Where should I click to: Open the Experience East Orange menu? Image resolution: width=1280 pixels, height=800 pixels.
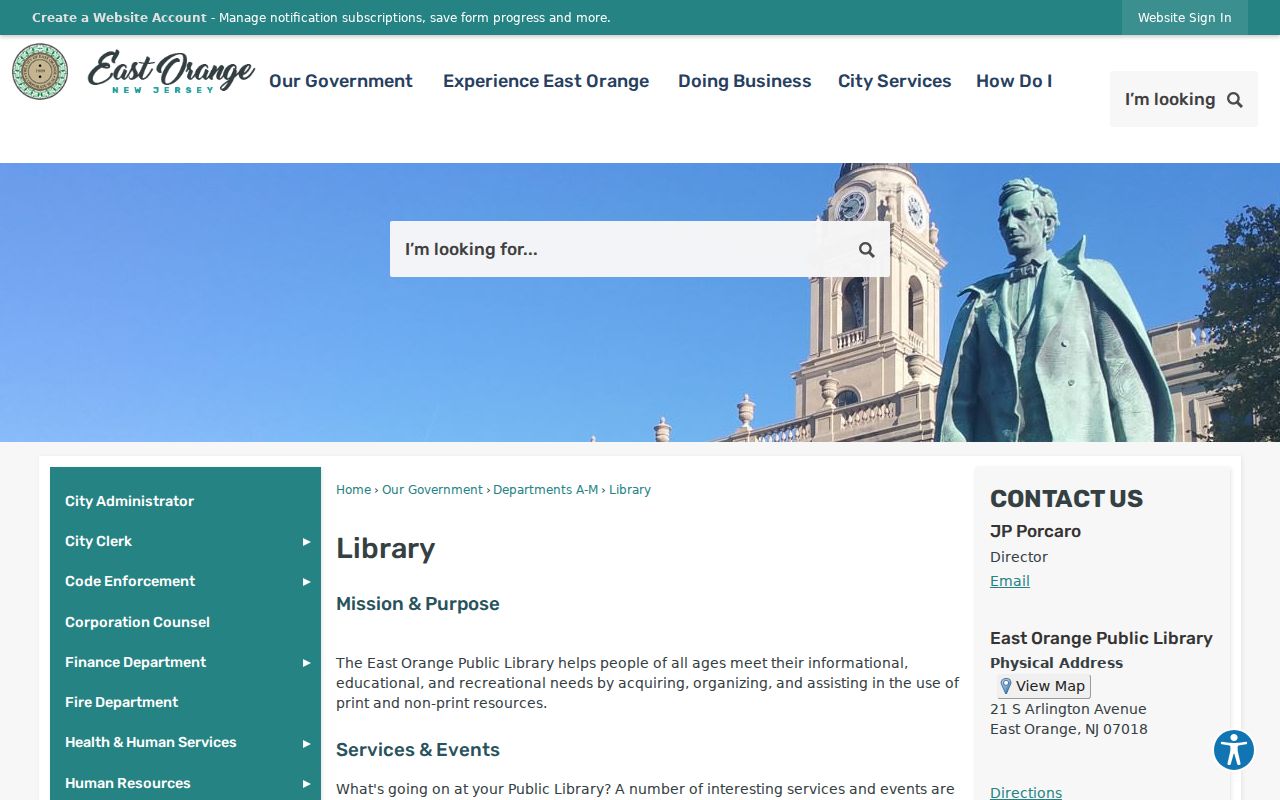(x=546, y=81)
